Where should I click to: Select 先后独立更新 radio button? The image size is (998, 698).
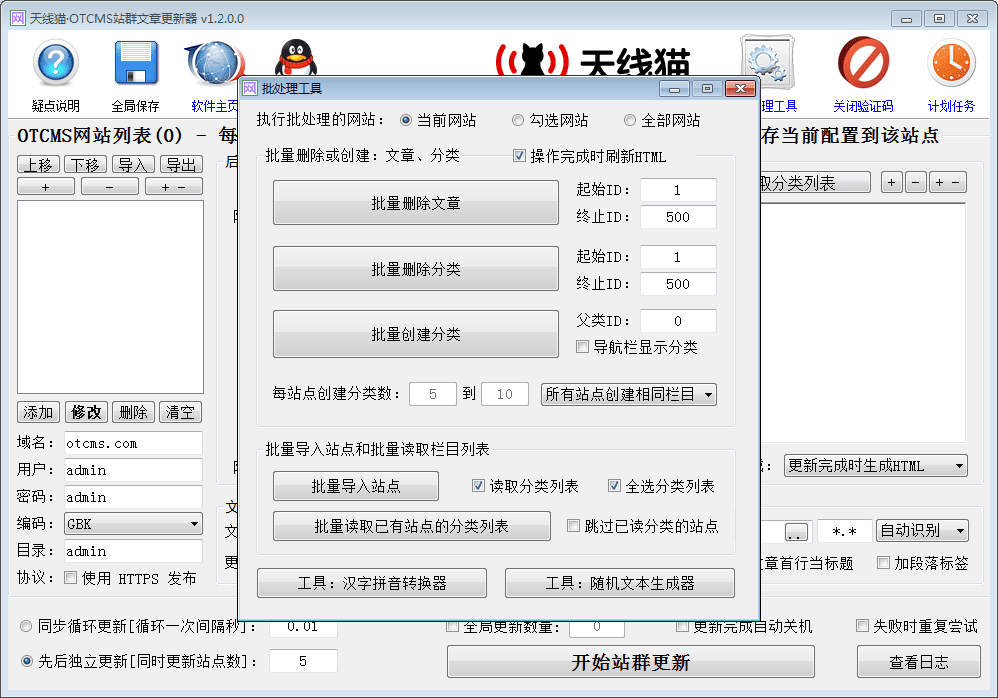point(27,661)
